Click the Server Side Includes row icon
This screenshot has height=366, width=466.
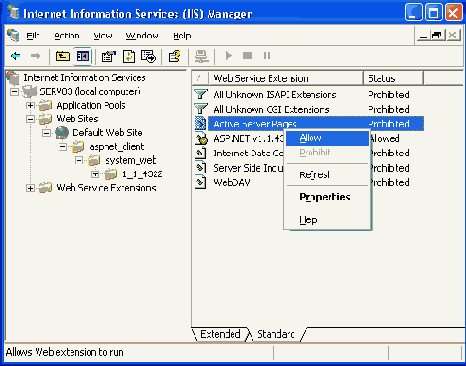tap(201, 168)
